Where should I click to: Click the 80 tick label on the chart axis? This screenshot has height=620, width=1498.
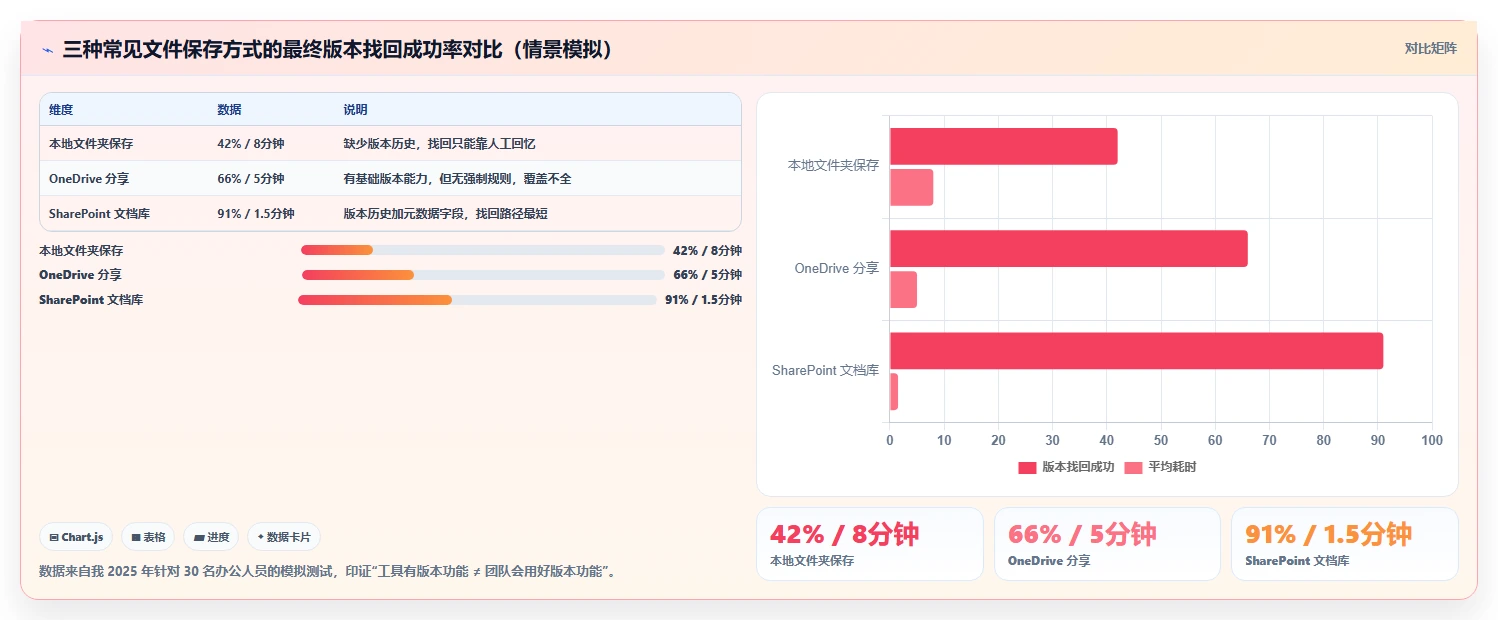click(x=1323, y=440)
